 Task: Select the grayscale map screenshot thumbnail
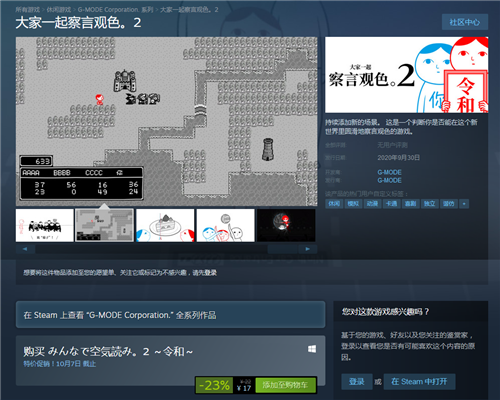click(x=104, y=225)
